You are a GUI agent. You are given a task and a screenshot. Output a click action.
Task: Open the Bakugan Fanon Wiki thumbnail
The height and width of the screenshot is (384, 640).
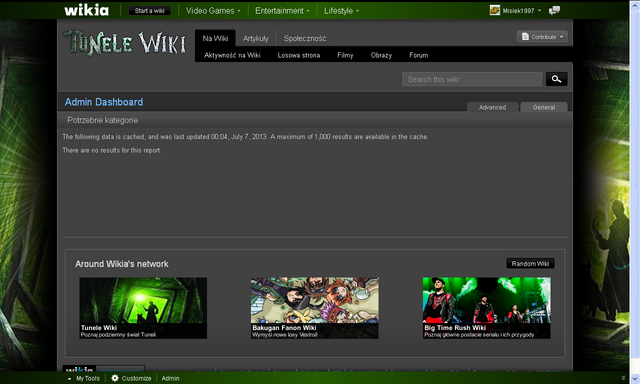tap(315, 308)
